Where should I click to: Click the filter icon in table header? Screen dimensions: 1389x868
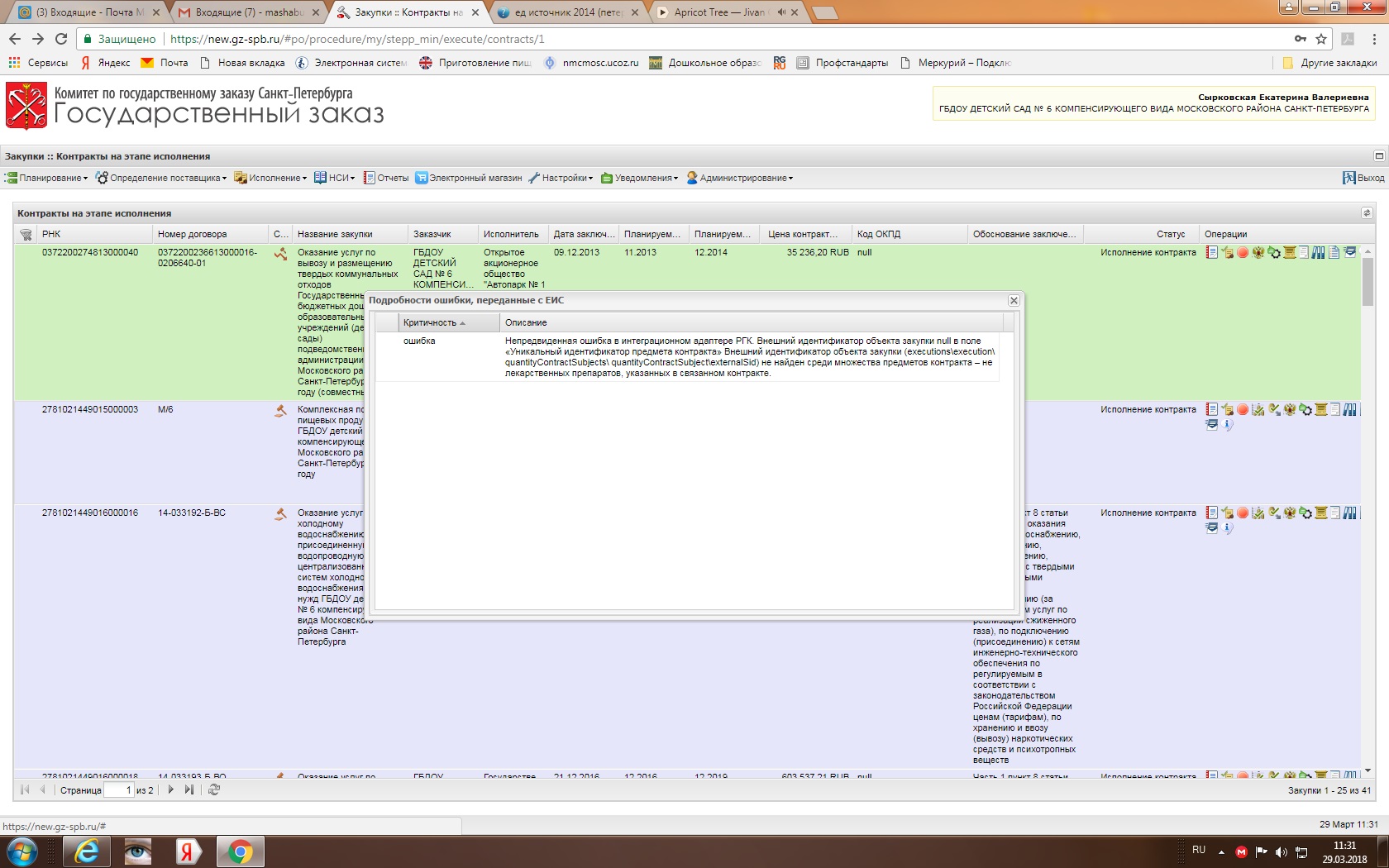click(x=26, y=234)
